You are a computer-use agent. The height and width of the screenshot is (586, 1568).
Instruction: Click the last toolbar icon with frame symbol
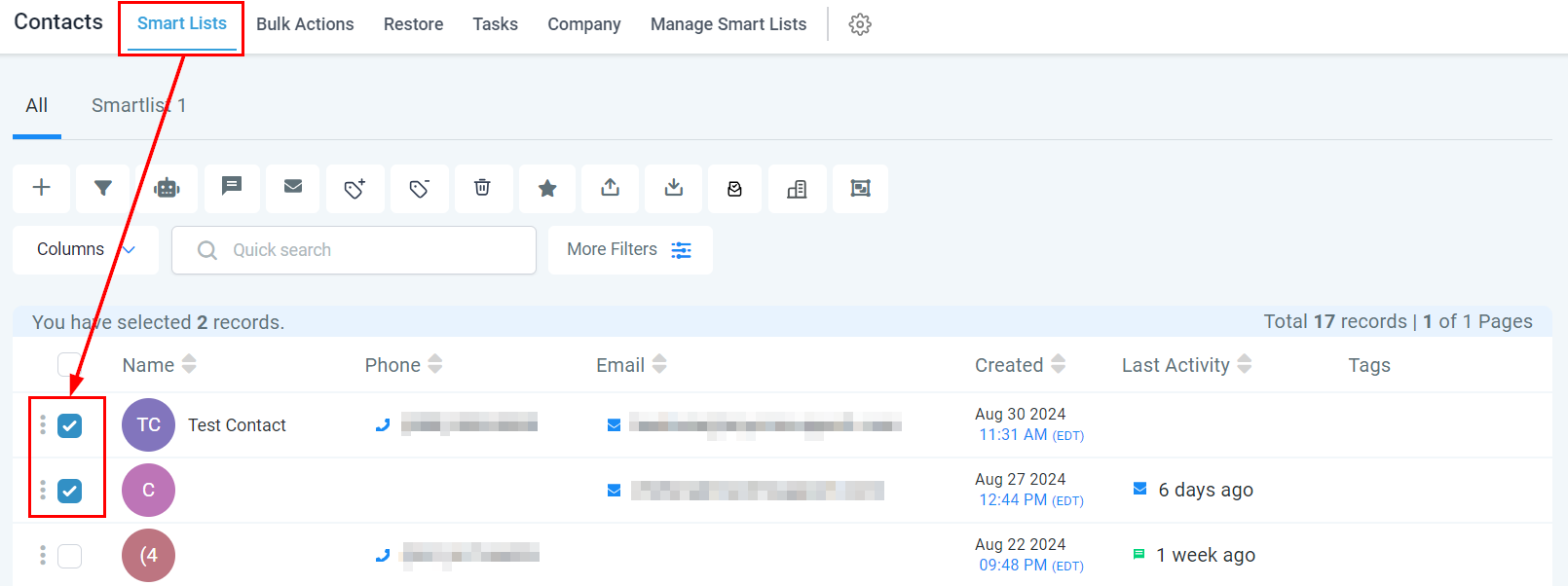pos(860,188)
